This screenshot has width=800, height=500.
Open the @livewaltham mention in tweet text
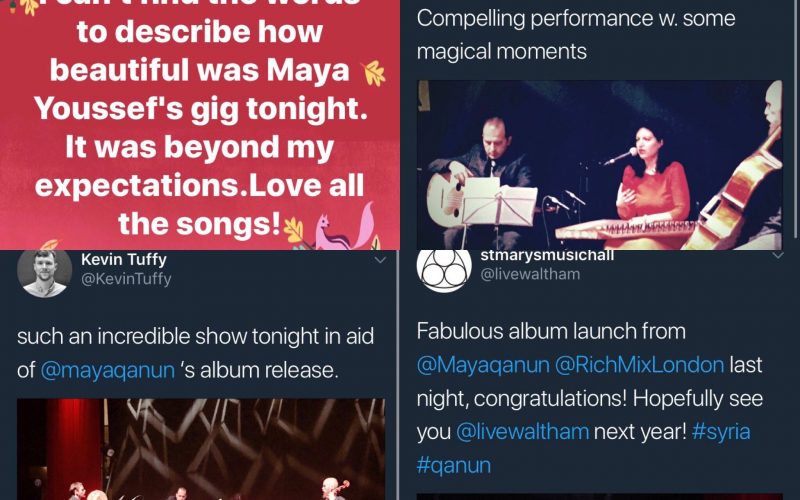[x=522, y=432]
